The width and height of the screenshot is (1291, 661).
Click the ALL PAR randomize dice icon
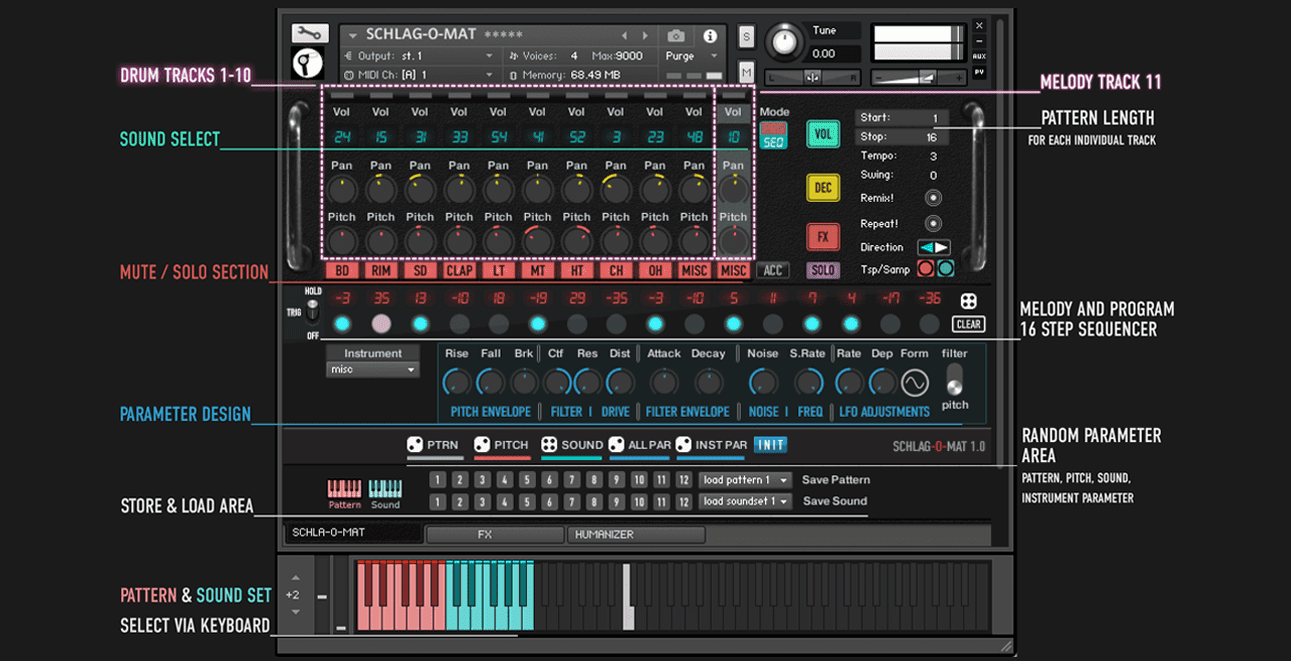(616, 445)
